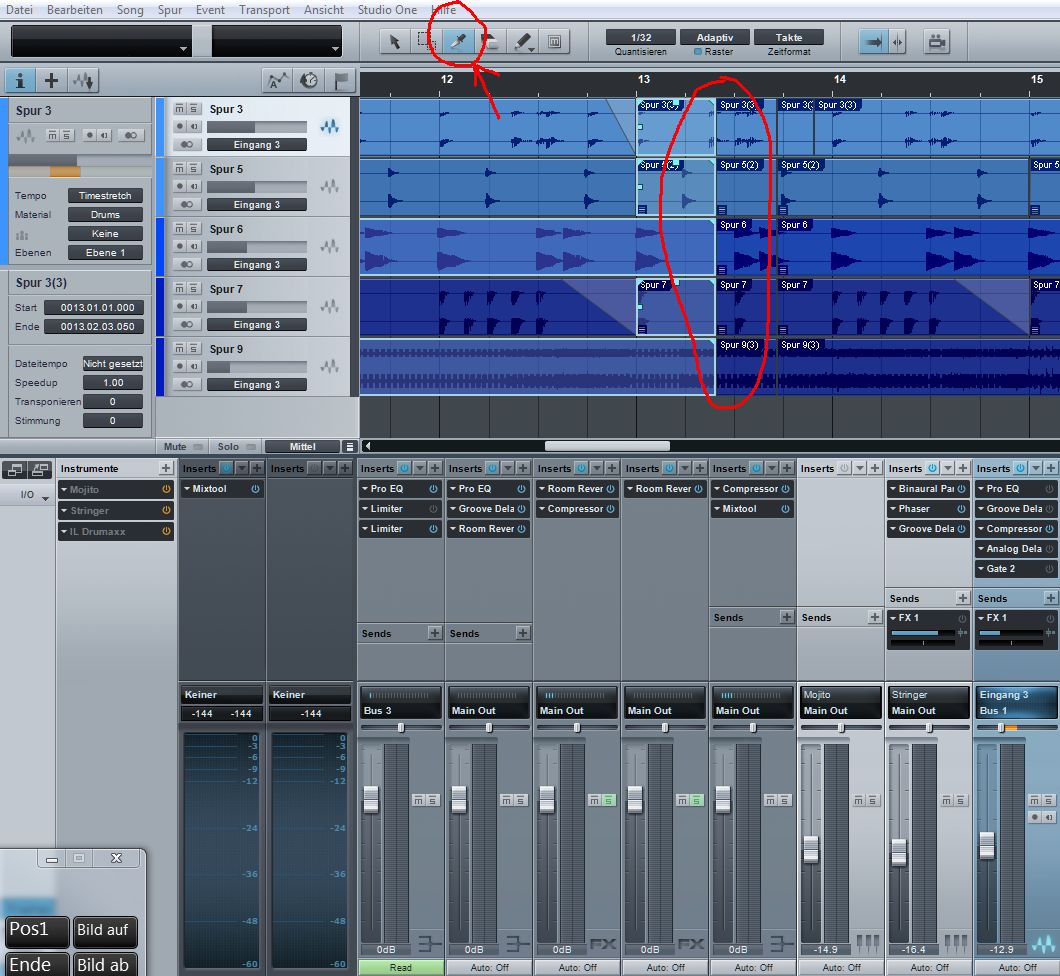Open the Song menu

(x=130, y=9)
